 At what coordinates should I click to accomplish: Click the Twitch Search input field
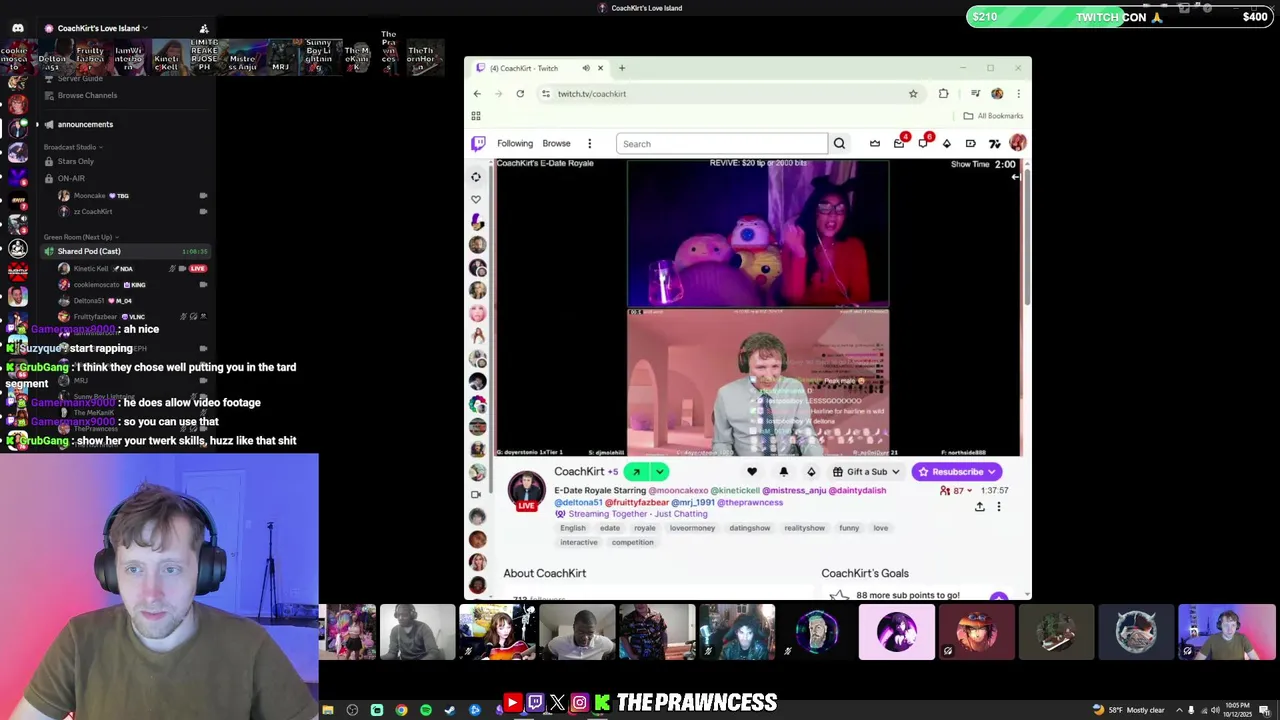[722, 143]
